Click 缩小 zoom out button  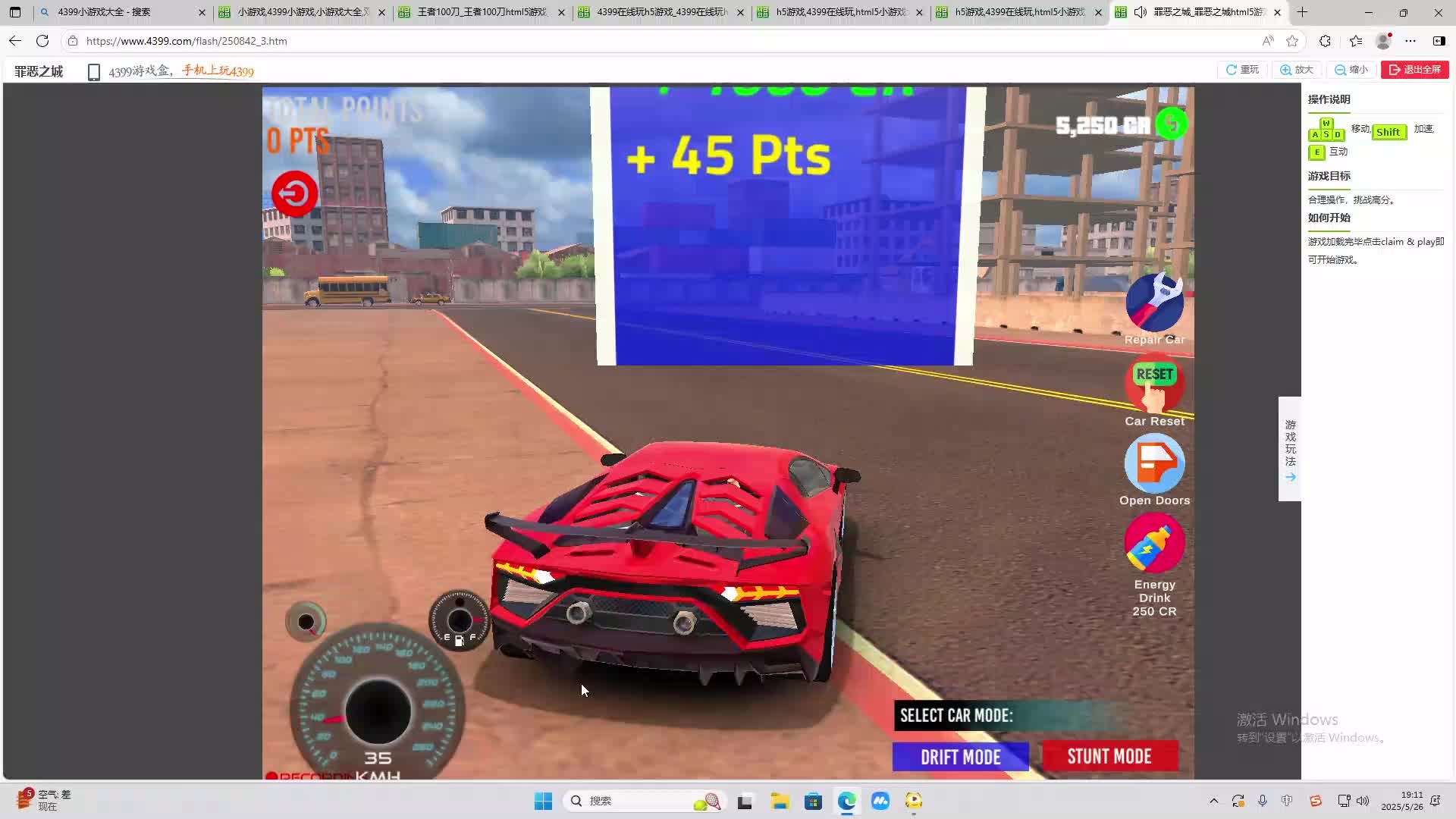click(x=1351, y=70)
